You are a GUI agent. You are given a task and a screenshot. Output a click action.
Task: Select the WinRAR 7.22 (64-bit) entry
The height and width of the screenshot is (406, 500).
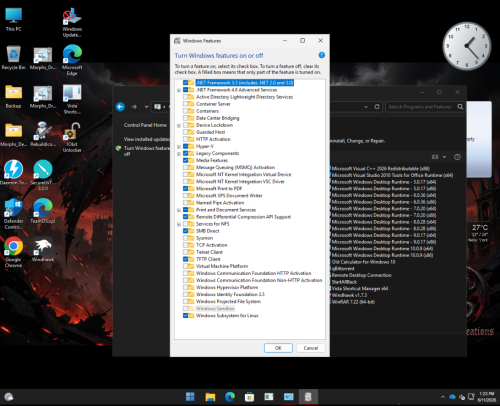(x=353, y=302)
